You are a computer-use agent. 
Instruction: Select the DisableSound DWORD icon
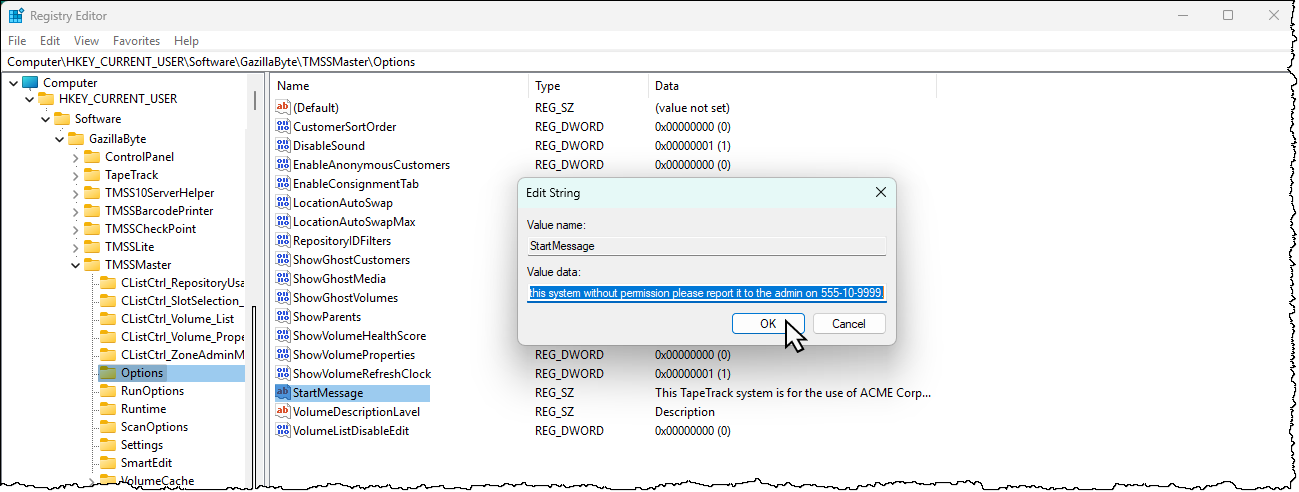[283, 146]
